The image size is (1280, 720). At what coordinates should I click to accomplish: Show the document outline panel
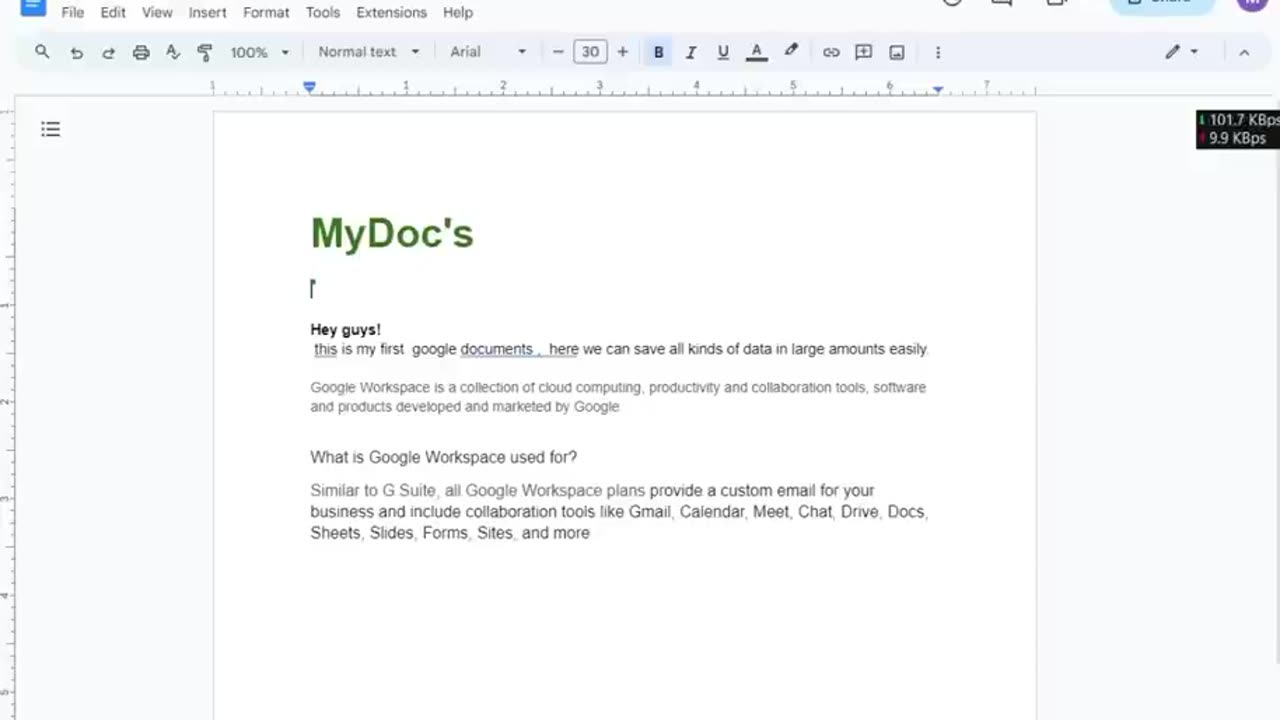51,129
